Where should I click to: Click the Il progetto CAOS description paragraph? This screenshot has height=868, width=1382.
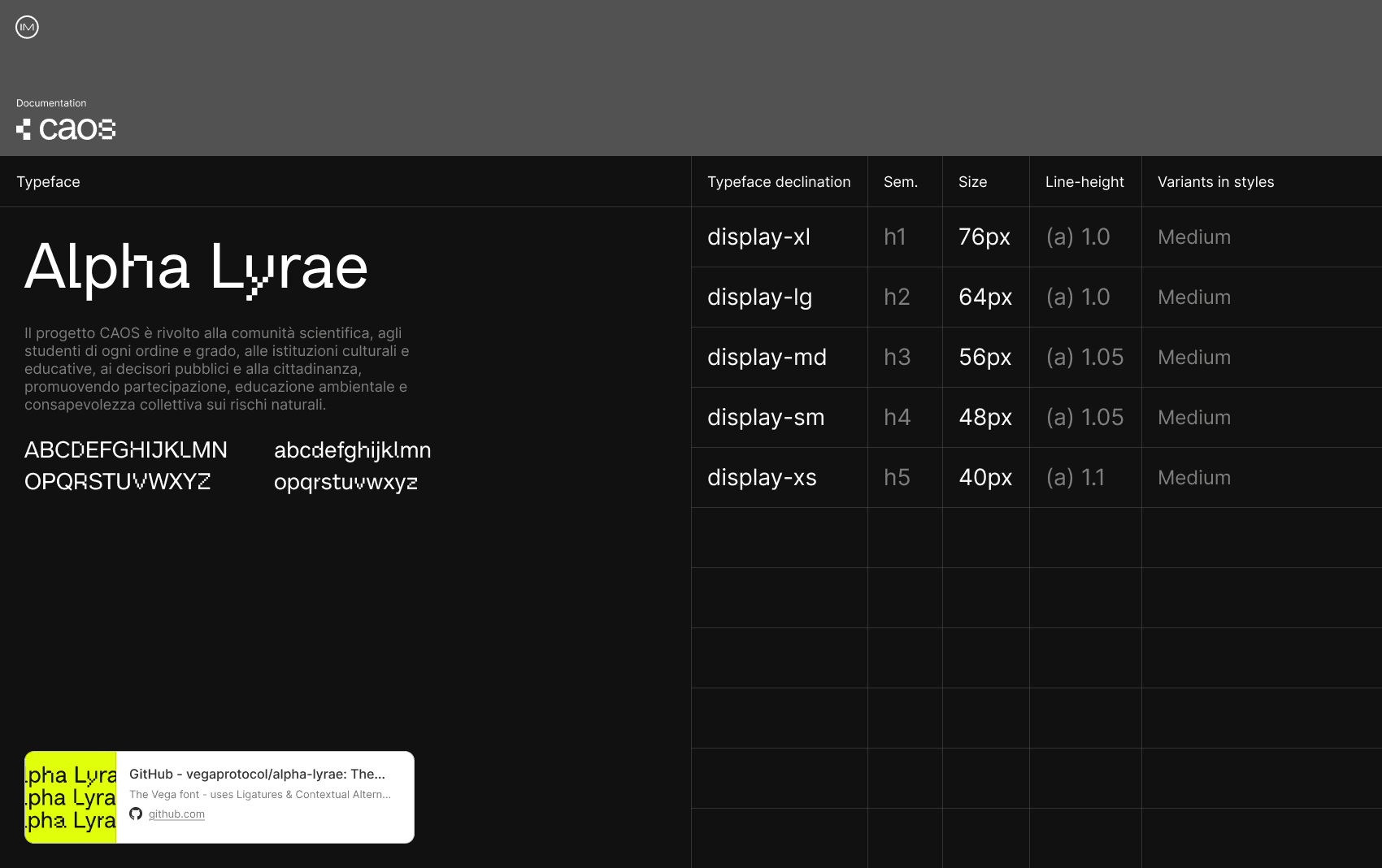pos(217,369)
